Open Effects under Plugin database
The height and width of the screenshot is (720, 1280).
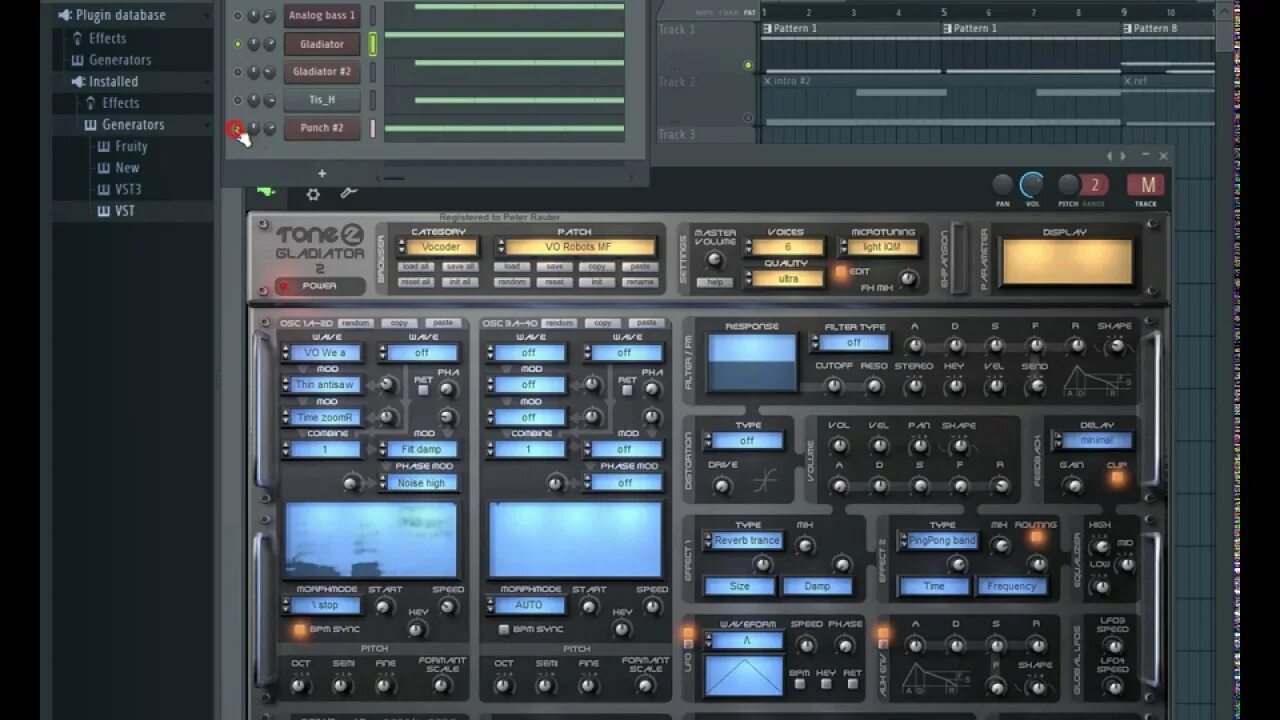[x=107, y=38]
